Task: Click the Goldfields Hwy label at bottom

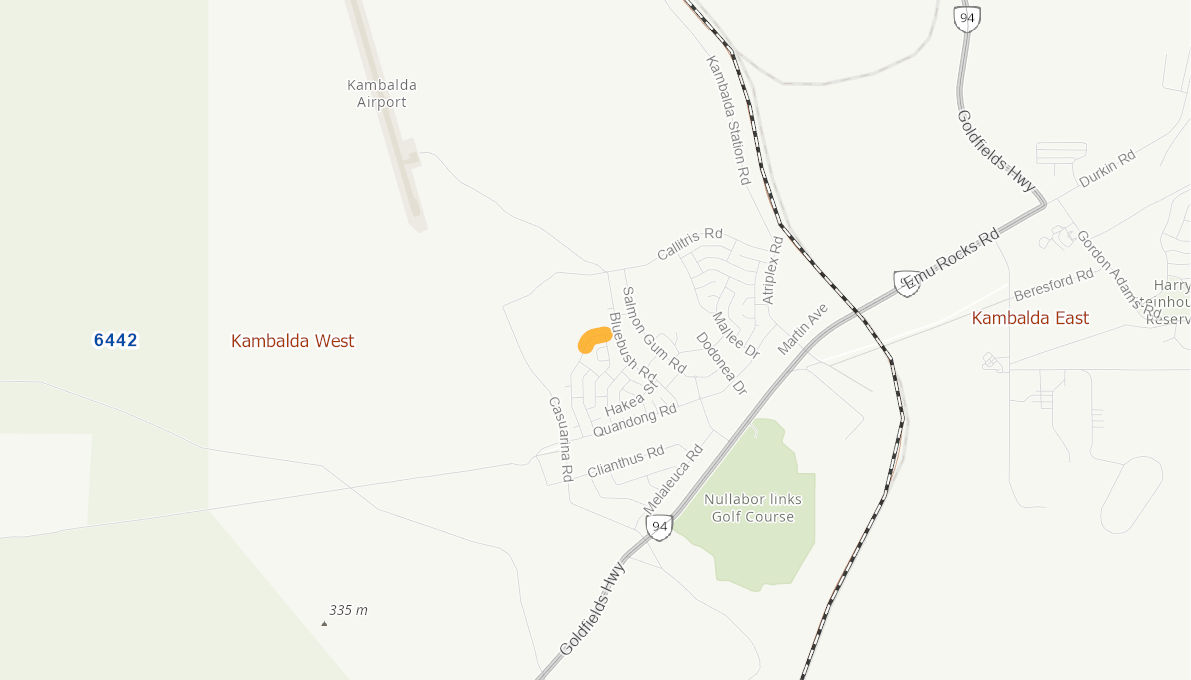Action: click(592, 609)
